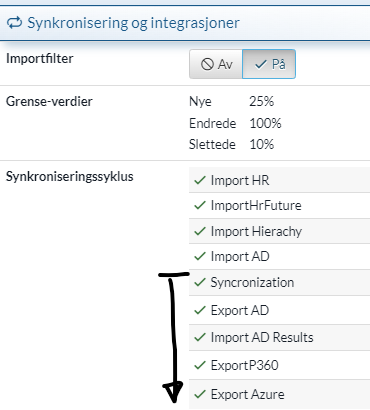This screenshot has height=410, width=370.
Task: Click the Slettede 10% threshold value
Action: coord(262,144)
